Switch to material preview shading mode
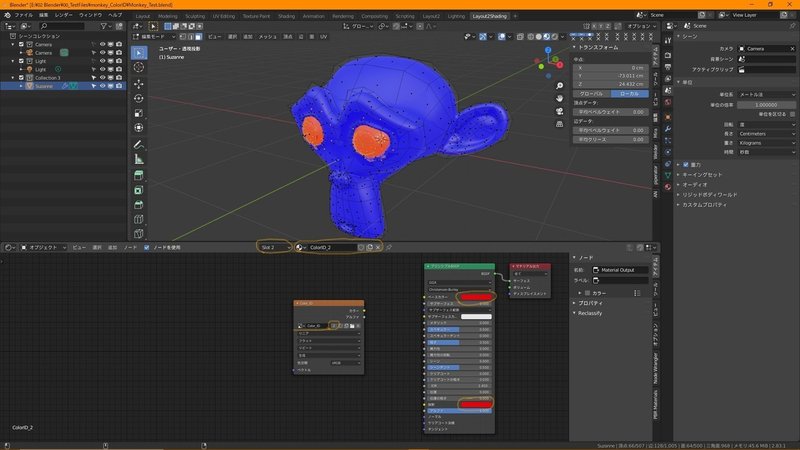Image resolution: width=800 pixels, height=450 pixels. click(x=546, y=37)
